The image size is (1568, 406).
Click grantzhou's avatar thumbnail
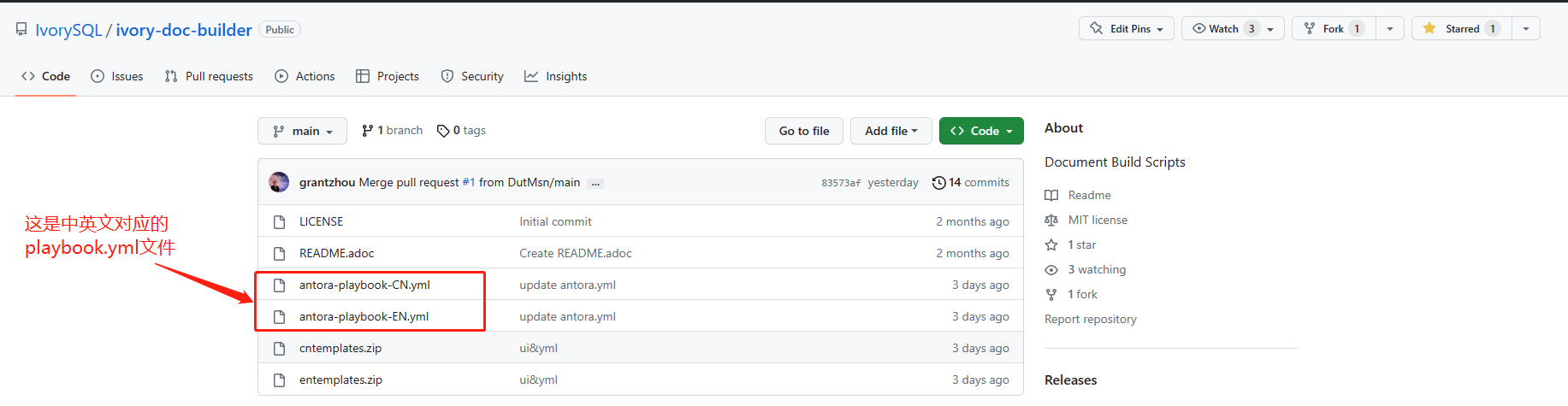point(279,182)
